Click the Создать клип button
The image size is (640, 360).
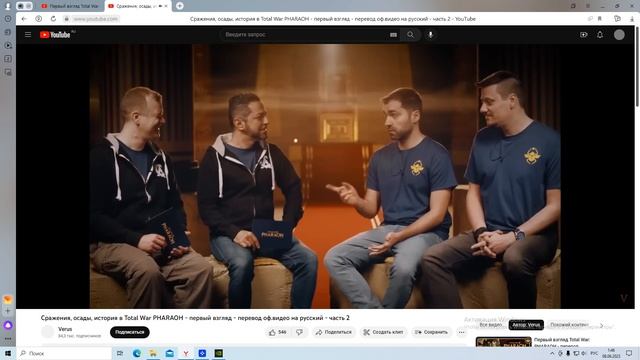coord(383,332)
